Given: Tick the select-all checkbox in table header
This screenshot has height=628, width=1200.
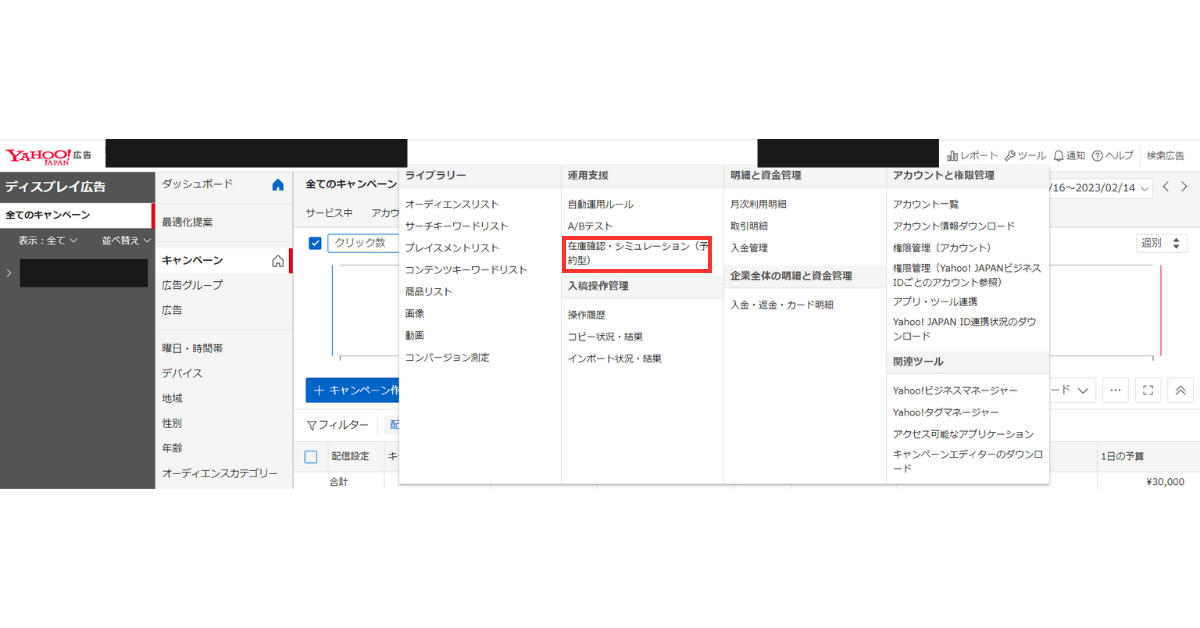Looking at the screenshot, I should point(310,457).
